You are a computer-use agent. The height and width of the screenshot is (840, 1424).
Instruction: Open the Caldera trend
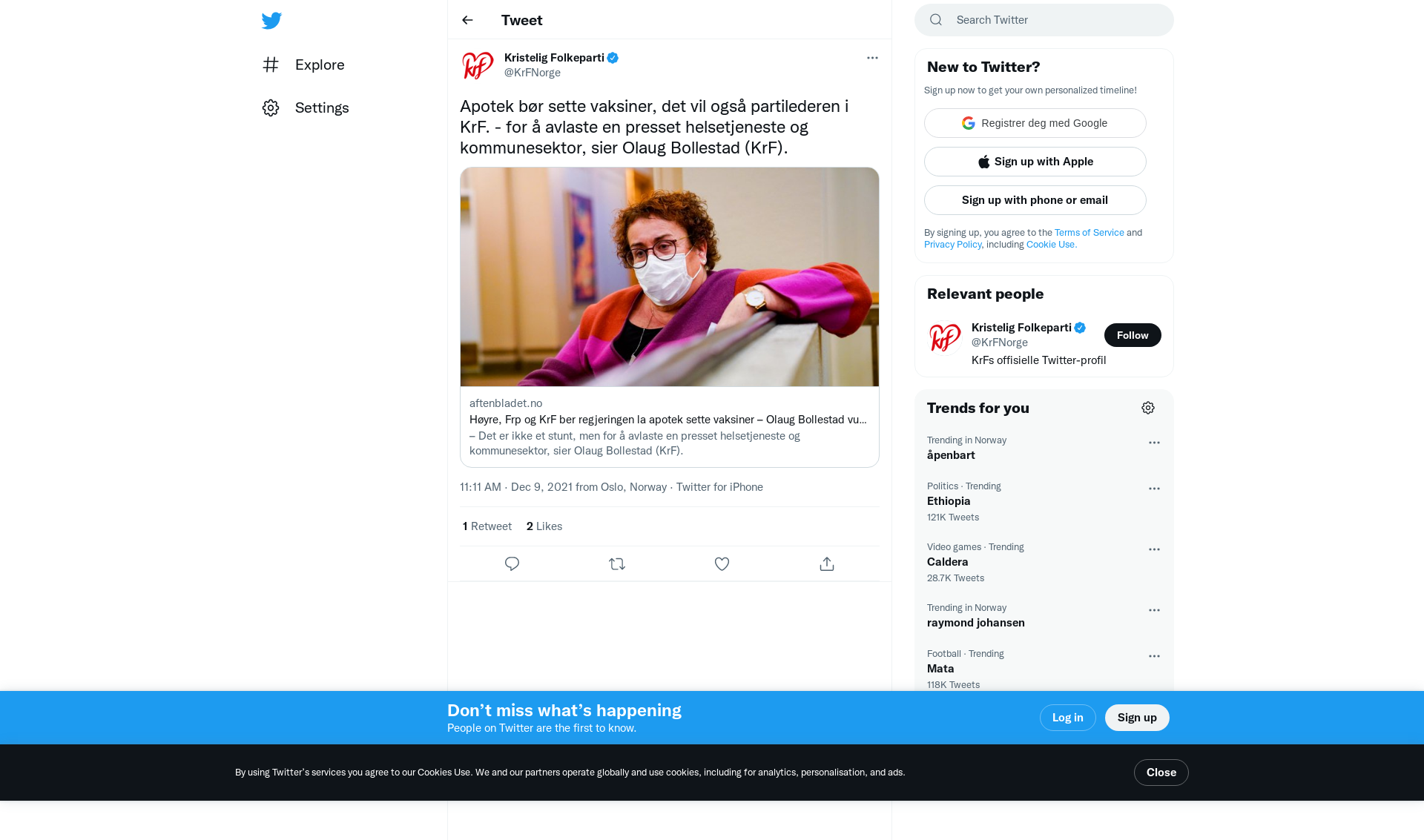pyautogui.click(x=1044, y=563)
